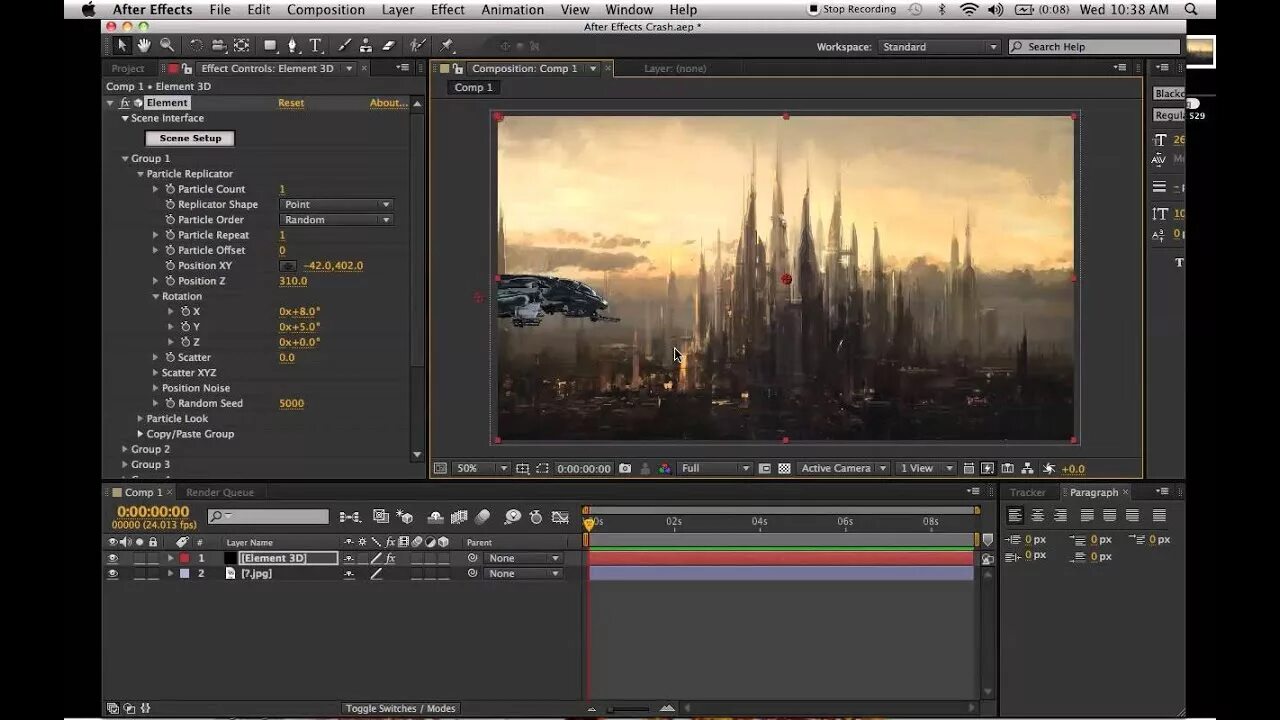
Task: Toggle visibility of the ?.jpg layer
Action: point(112,574)
